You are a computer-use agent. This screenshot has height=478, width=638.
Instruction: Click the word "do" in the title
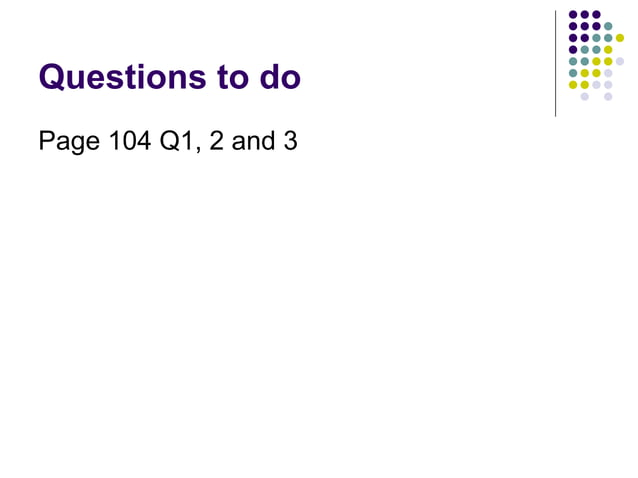coord(280,76)
